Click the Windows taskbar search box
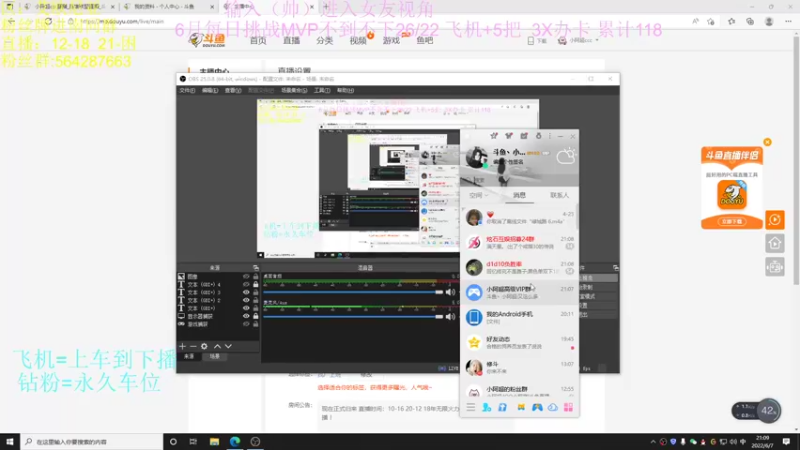 92,441
